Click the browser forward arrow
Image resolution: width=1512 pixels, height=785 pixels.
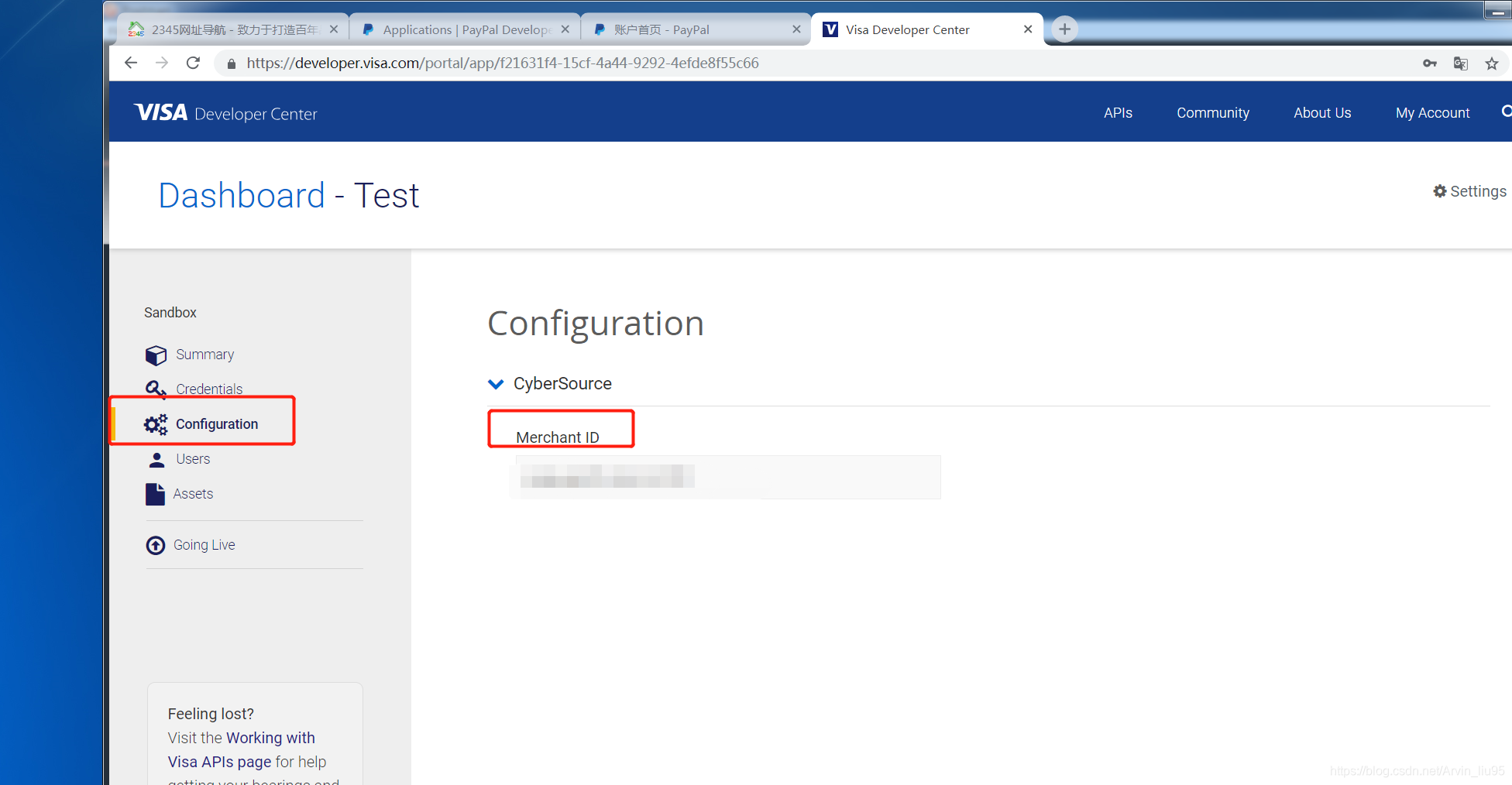162,63
